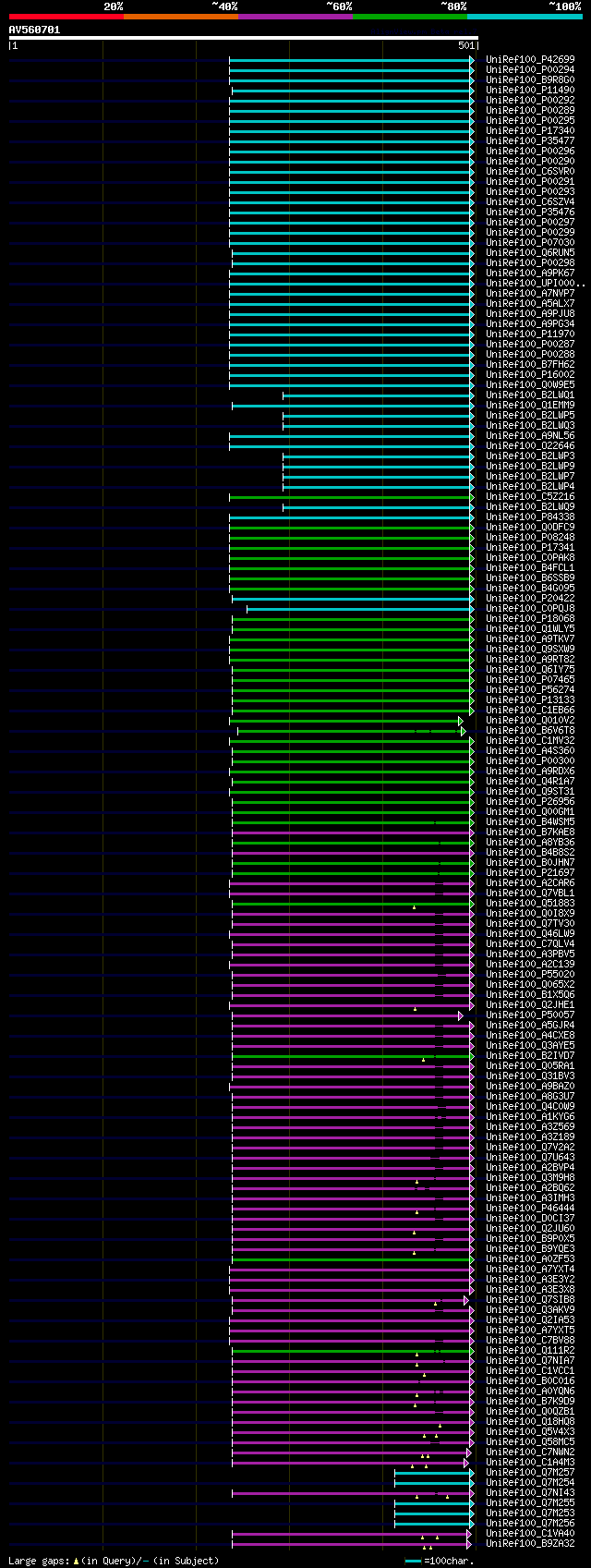Open hit UniRef100_B7FH62
This screenshot has width=591, height=1568.
(530, 364)
